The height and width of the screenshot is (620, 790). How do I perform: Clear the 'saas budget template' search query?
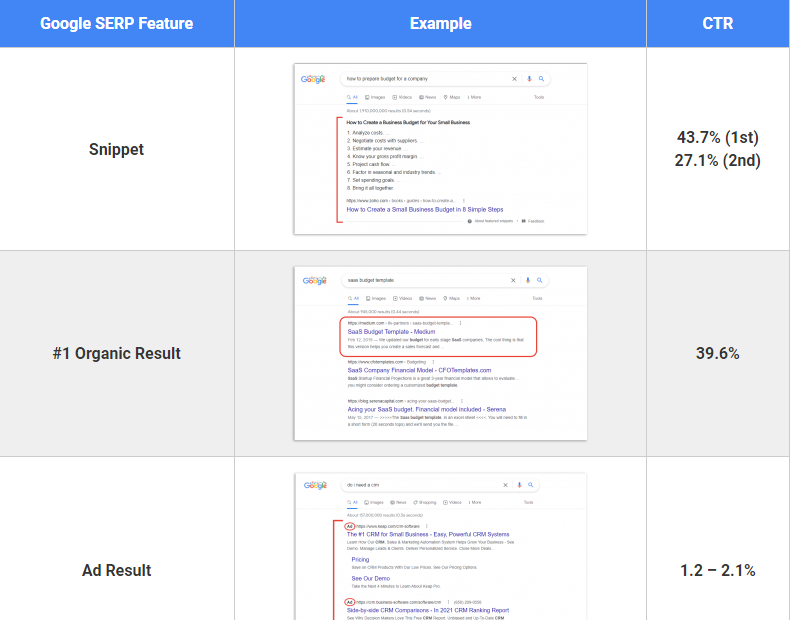[x=513, y=281]
